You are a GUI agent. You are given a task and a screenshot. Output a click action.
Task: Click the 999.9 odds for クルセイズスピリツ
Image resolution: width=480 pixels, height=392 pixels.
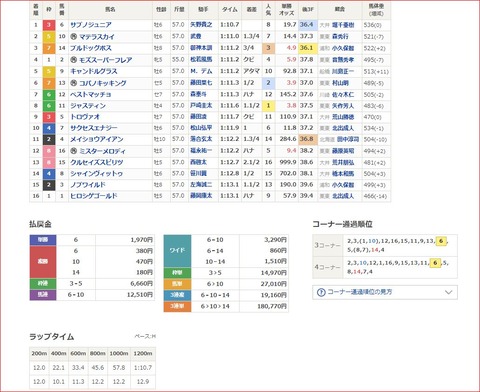288,162
